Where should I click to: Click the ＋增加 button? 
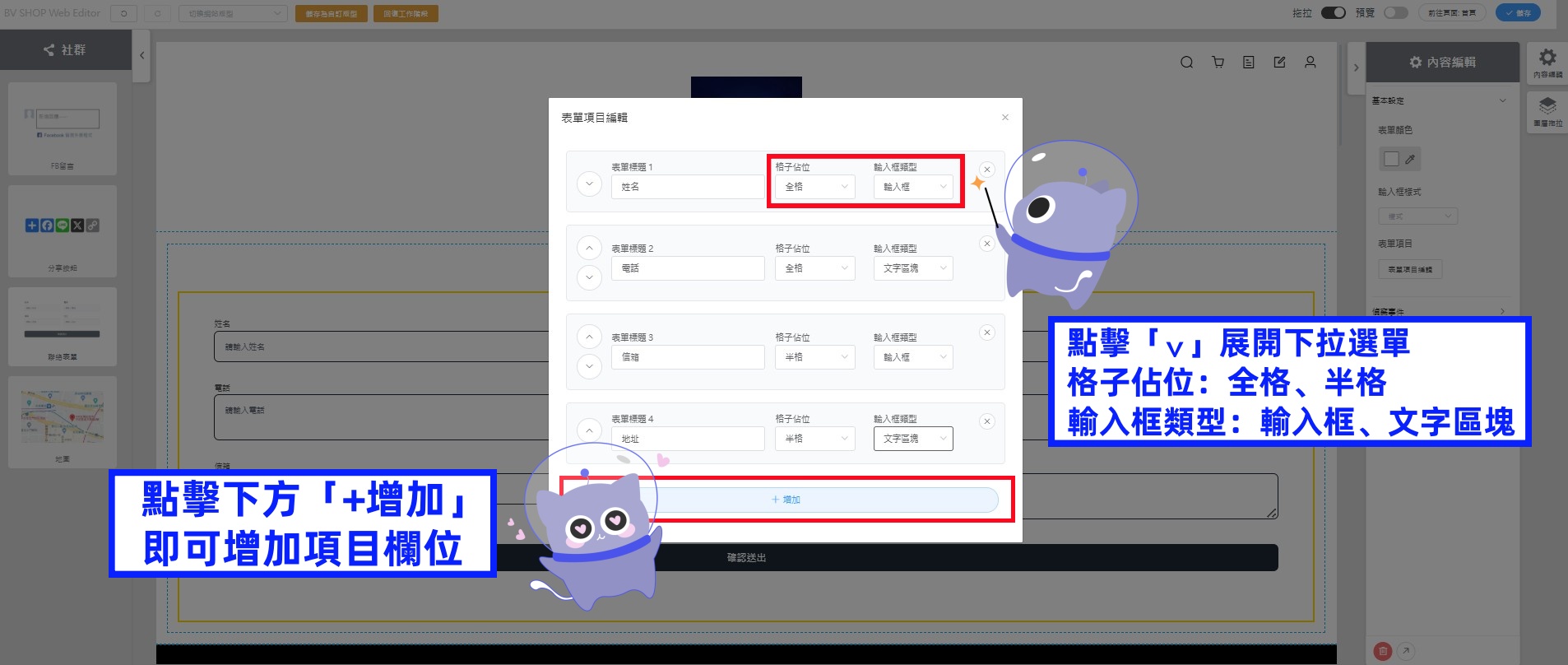pyautogui.click(x=786, y=500)
